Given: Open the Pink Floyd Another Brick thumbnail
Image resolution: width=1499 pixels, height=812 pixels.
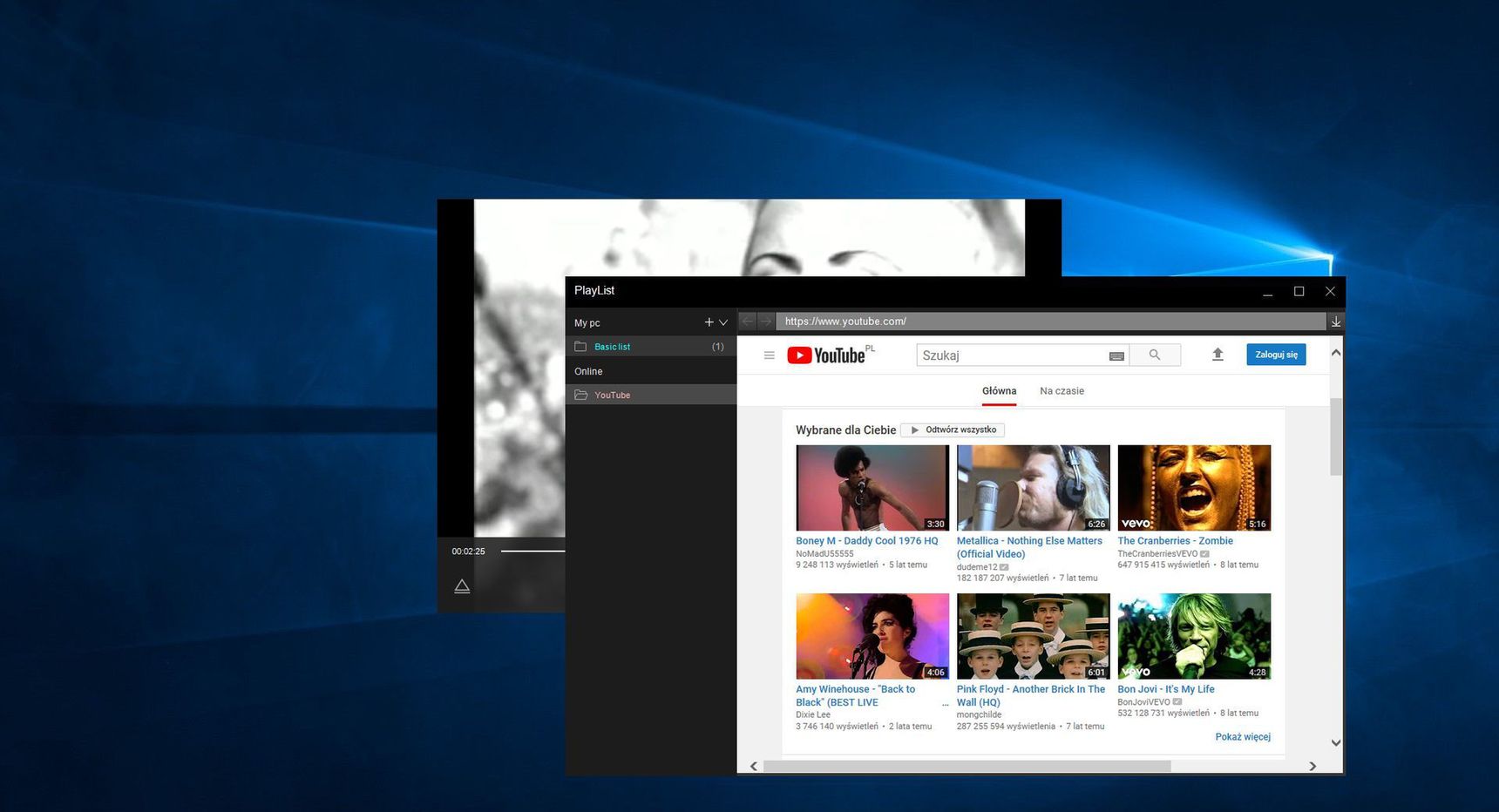Looking at the screenshot, I should click(1034, 636).
